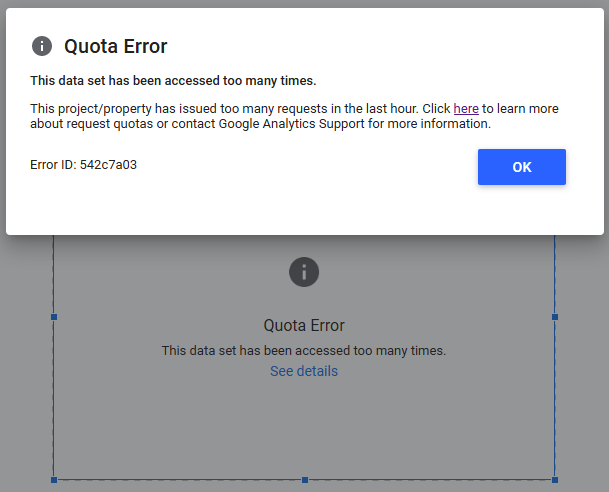
Task: Click the paragraph mentioning Google Analytics Support
Action: click(x=294, y=116)
